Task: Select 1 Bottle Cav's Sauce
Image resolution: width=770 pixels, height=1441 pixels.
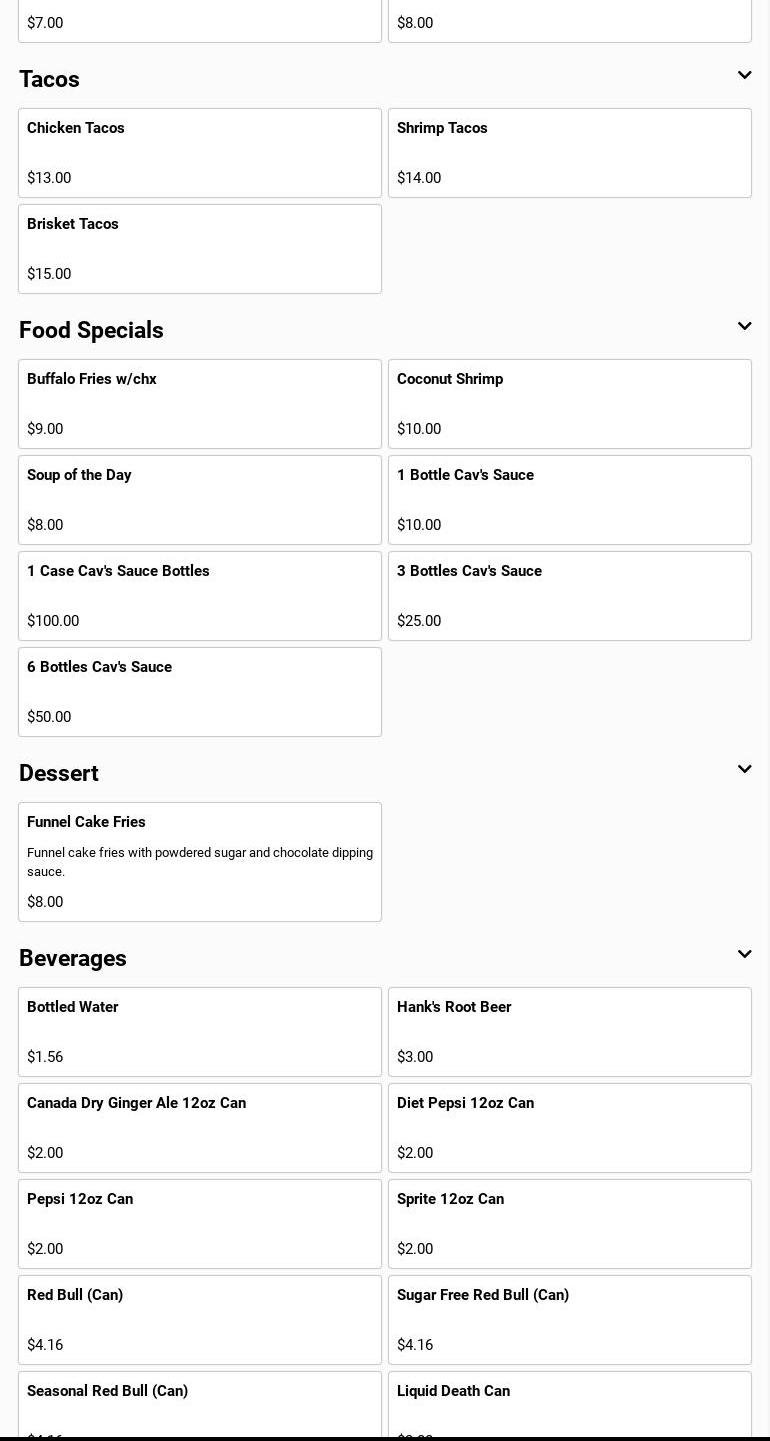Action: [569, 500]
